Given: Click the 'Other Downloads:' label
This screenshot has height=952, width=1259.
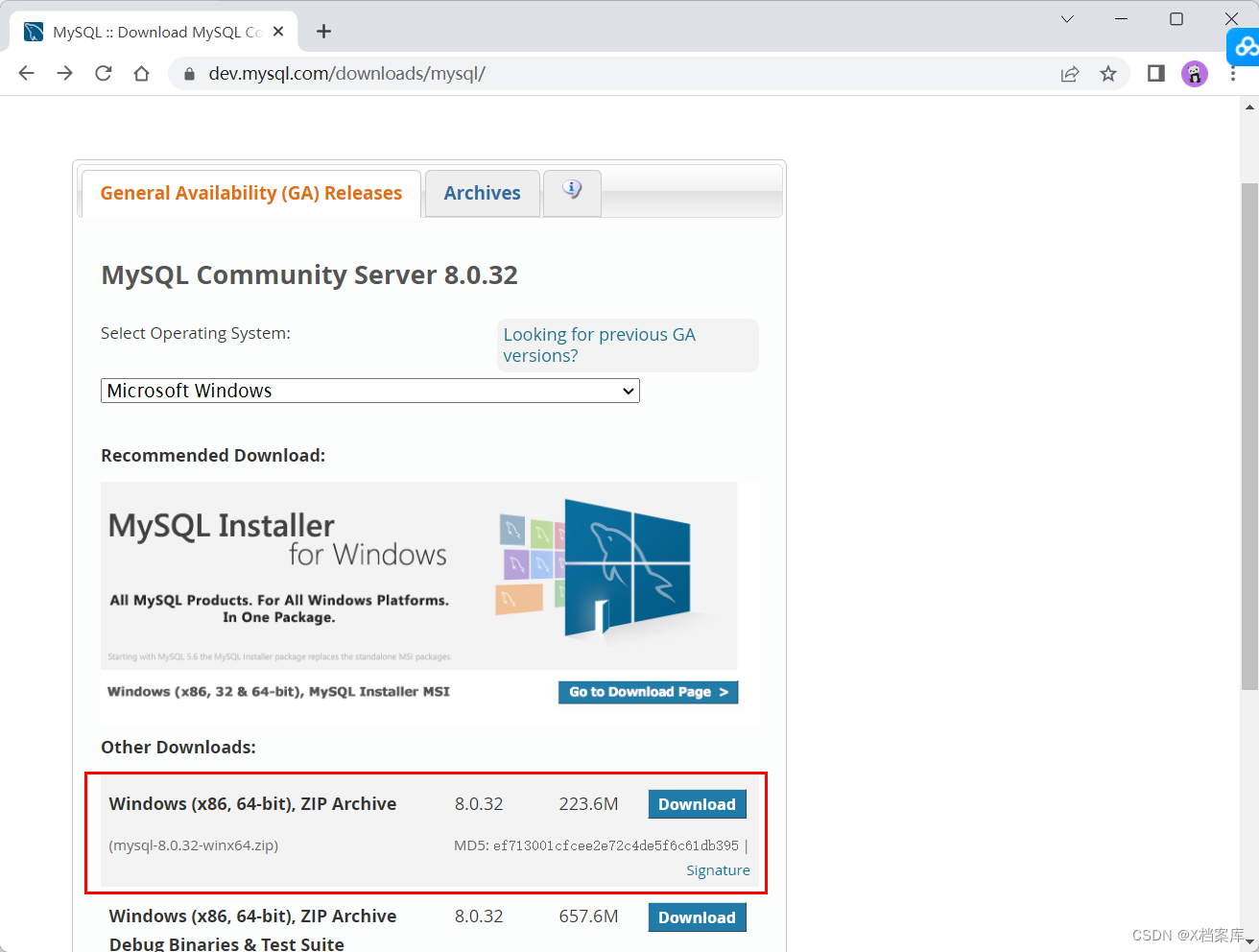Looking at the screenshot, I should pyautogui.click(x=178, y=748).
